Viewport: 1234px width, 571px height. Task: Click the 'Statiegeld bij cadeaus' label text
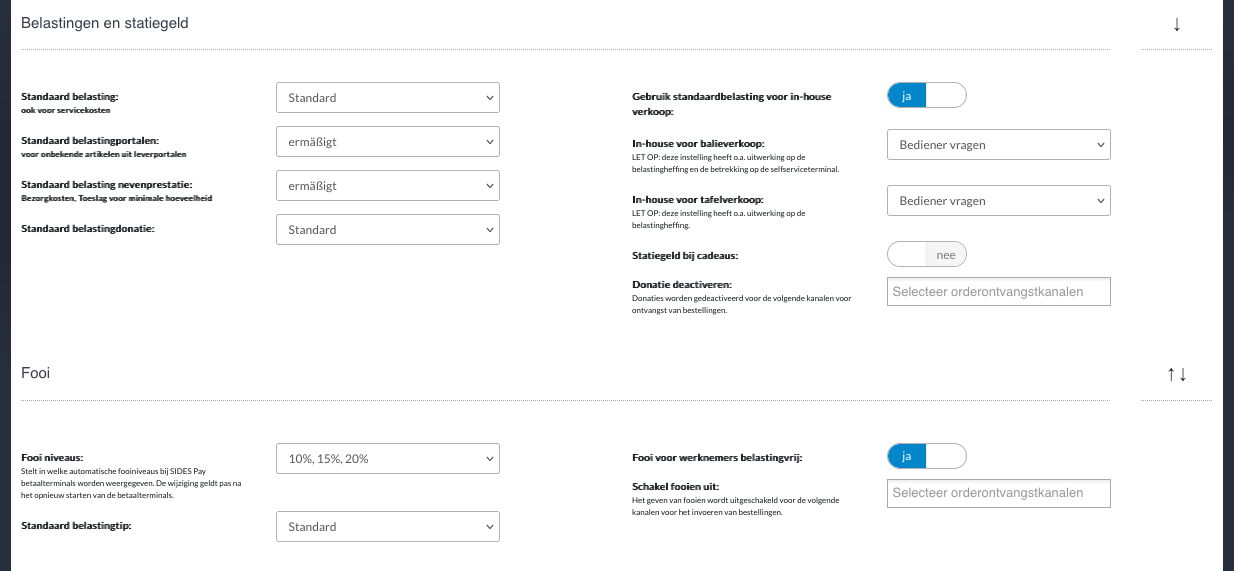(685, 256)
